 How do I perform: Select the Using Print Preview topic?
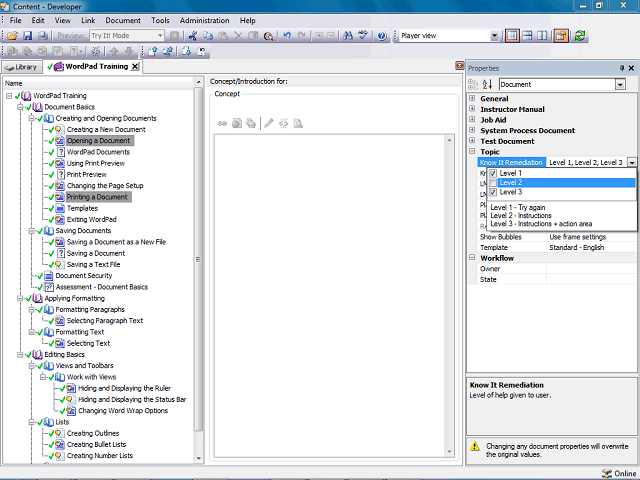(x=96, y=163)
